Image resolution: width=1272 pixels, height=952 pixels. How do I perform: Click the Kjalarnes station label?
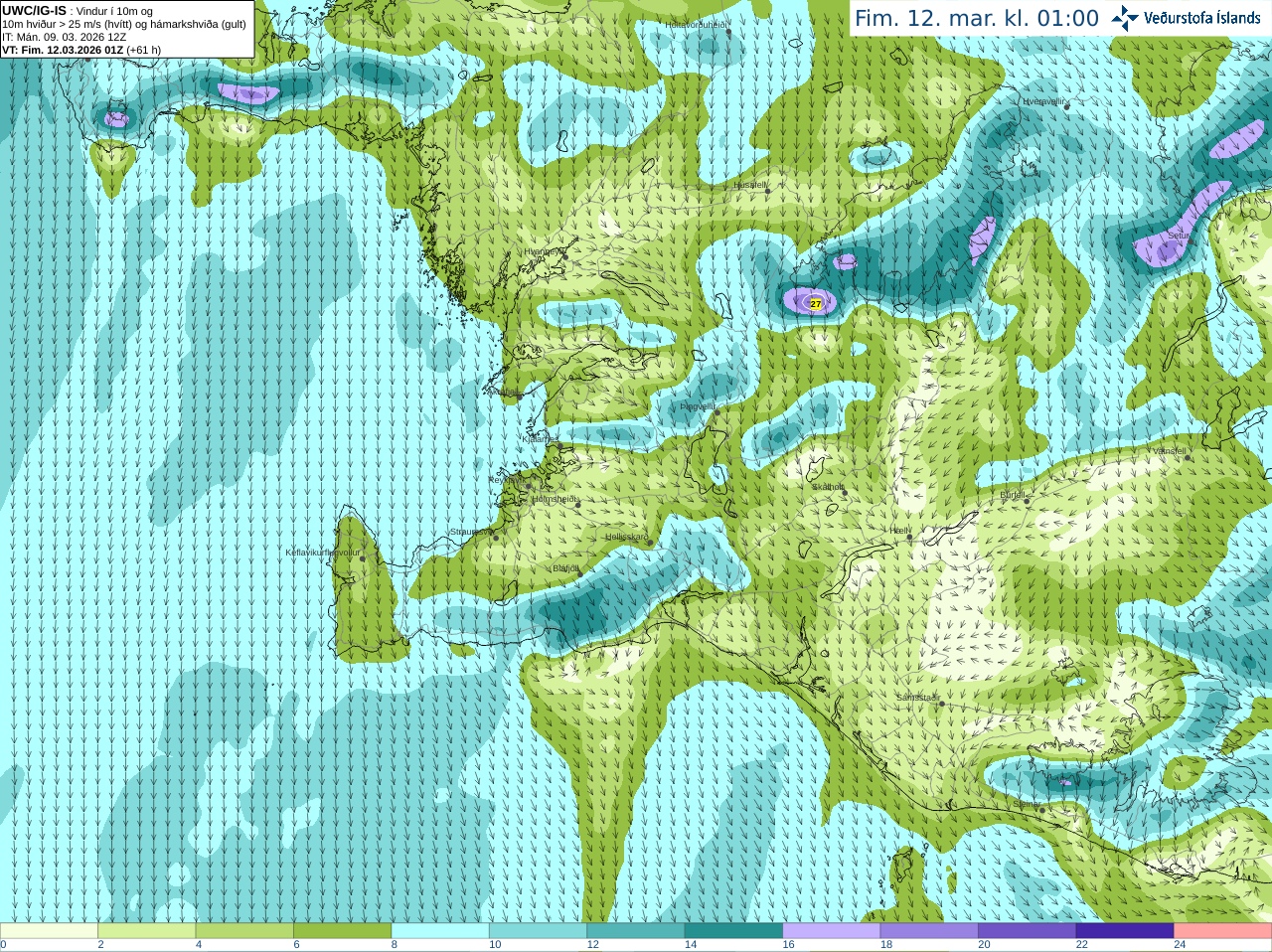click(x=540, y=438)
